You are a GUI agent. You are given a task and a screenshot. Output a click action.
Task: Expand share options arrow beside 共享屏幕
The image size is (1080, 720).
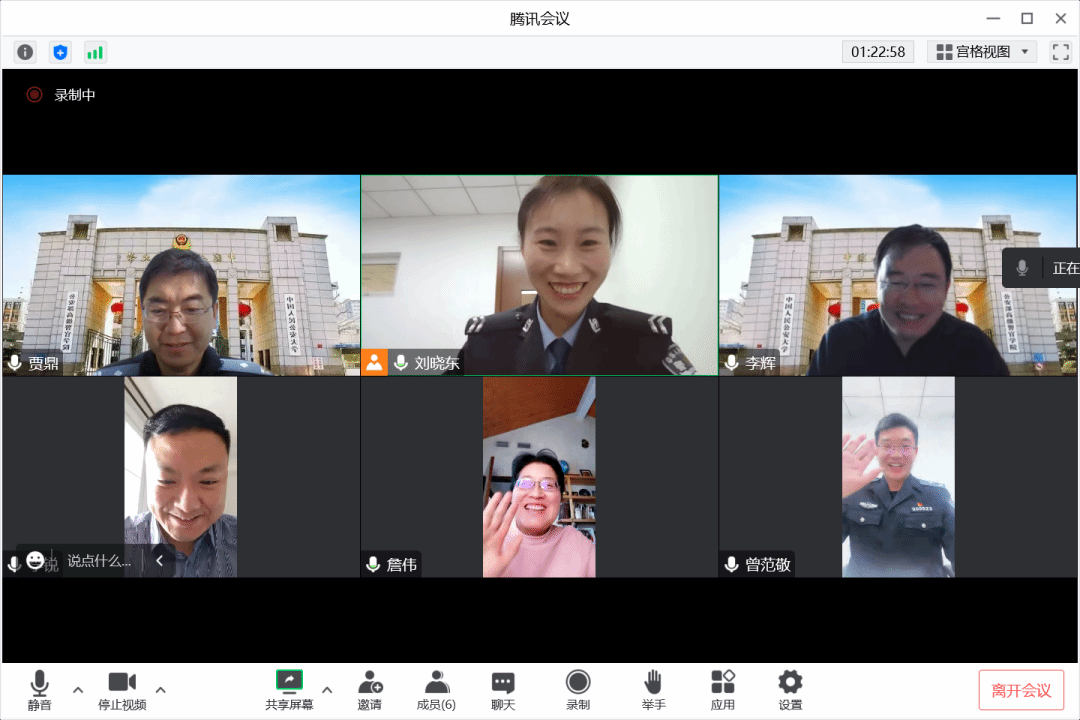pos(327,690)
